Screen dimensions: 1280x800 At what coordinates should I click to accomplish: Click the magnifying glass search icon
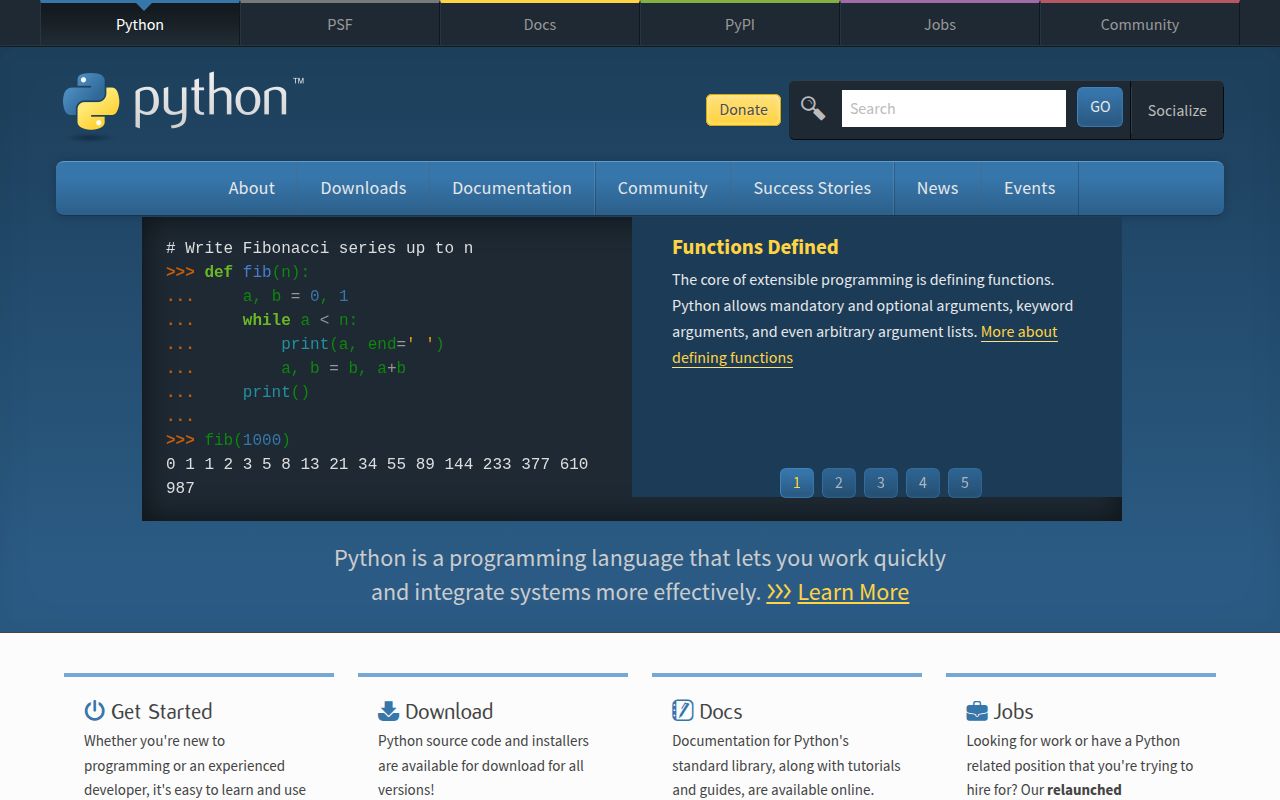point(813,109)
